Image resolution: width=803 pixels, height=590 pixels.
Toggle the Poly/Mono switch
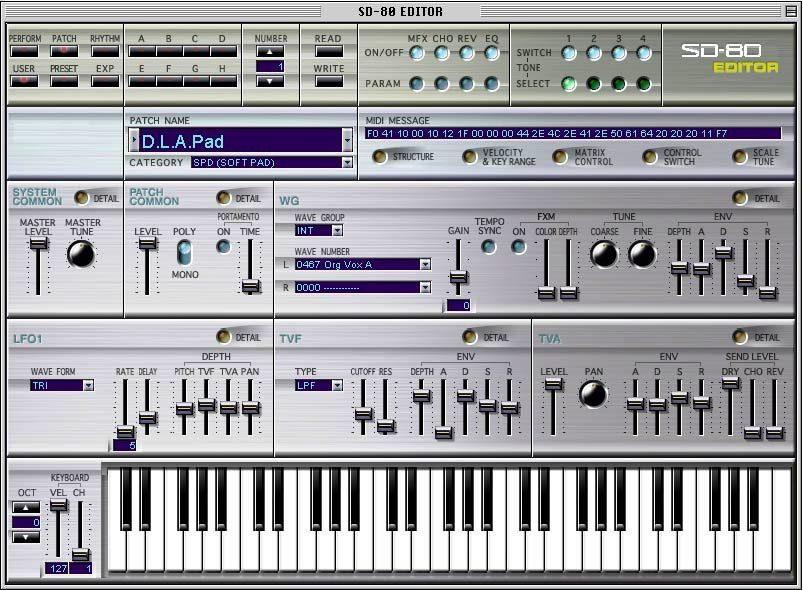coord(184,252)
